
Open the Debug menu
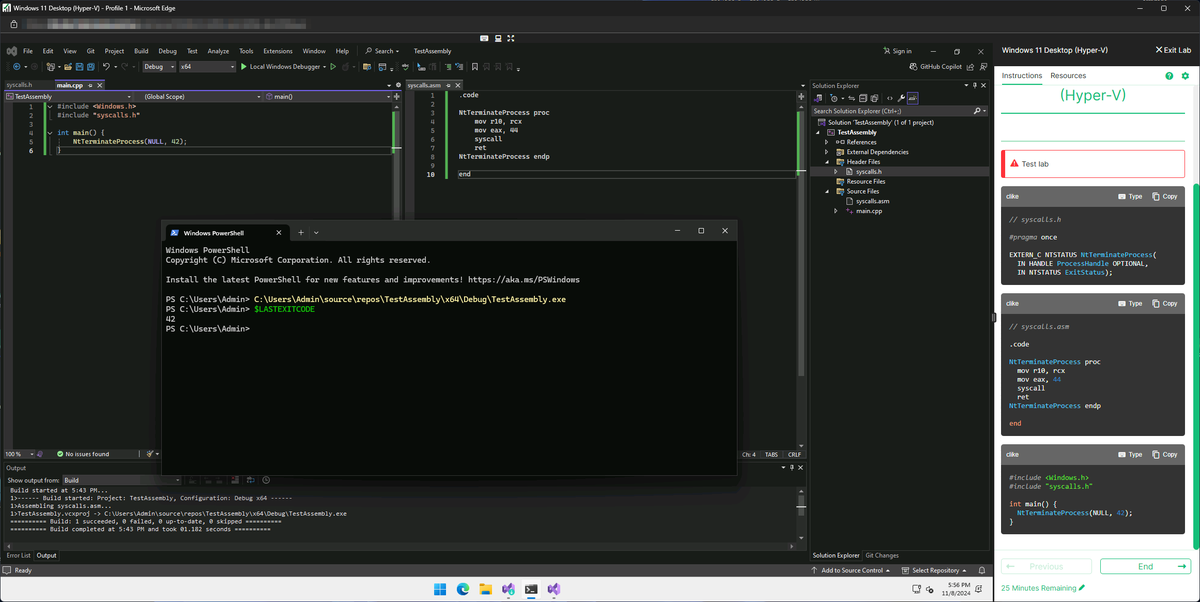pyautogui.click(x=167, y=51)
